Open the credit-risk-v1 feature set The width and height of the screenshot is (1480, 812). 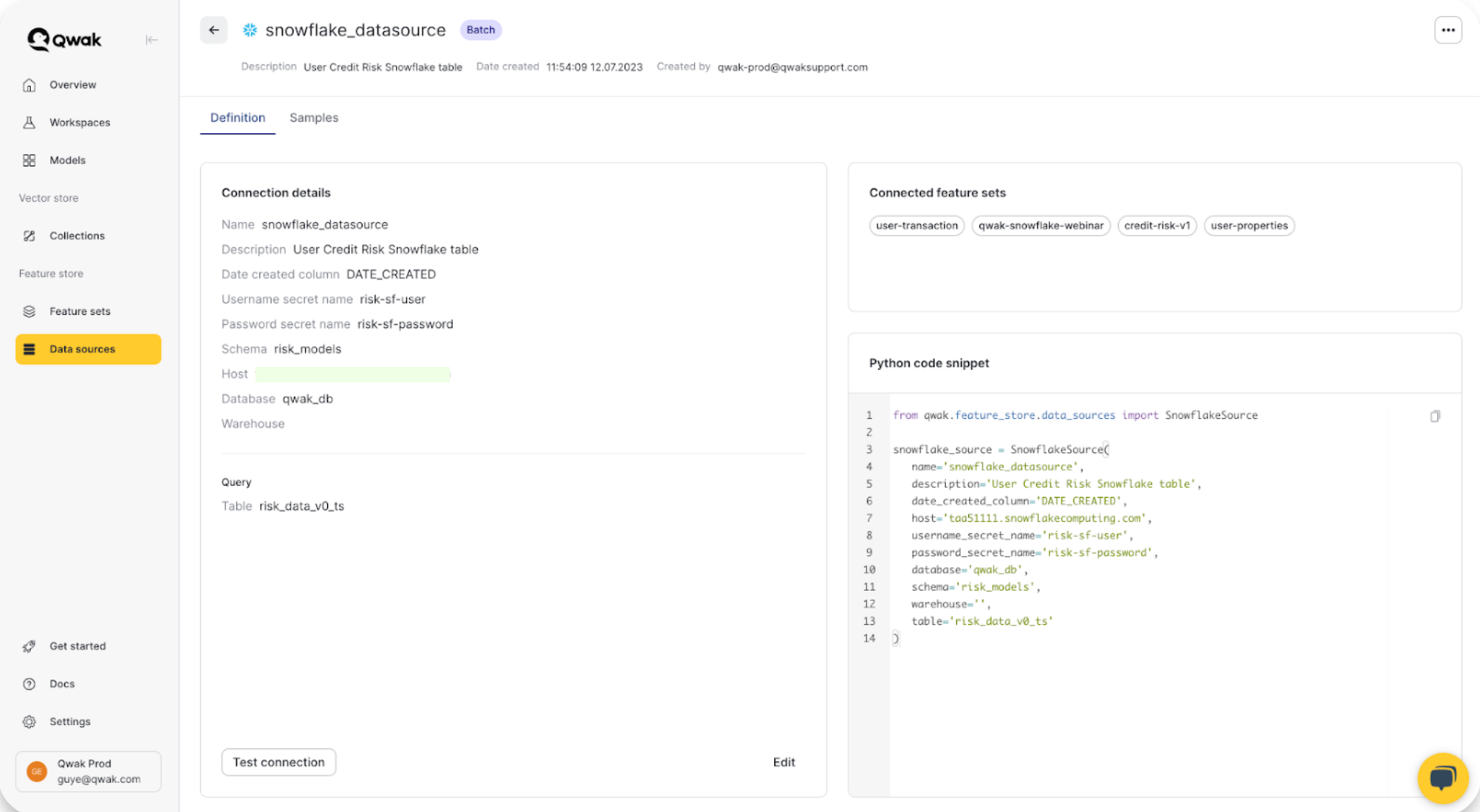pyautogui.click(x=1158, y=226)
